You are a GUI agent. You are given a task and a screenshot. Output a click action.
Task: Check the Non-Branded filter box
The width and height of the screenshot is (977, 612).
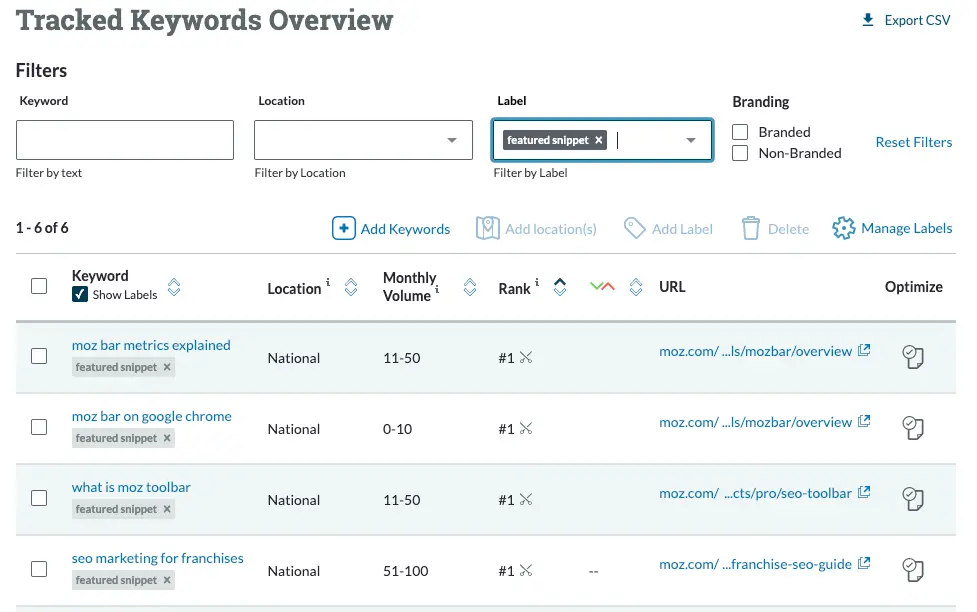(x=741, y=153)
